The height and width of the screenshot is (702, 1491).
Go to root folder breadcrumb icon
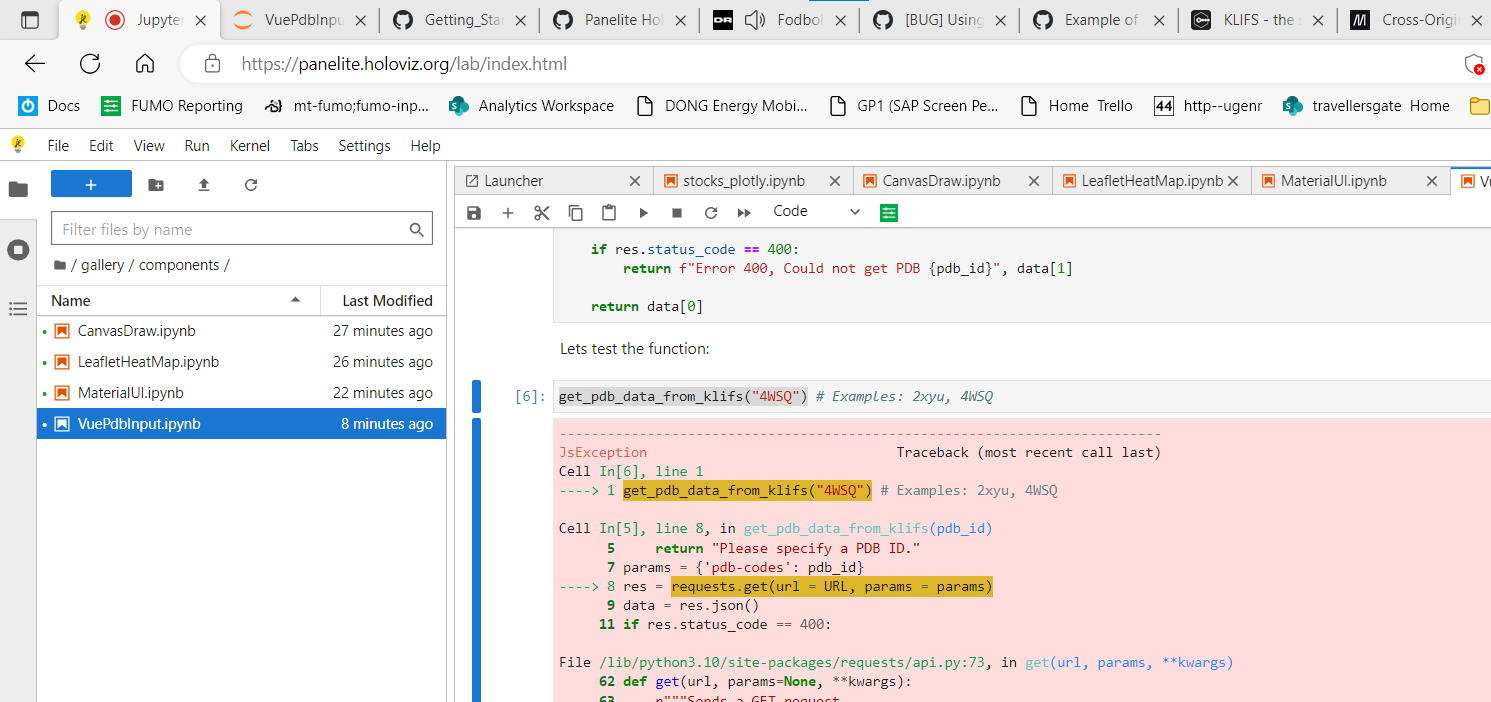pos(60,266)
